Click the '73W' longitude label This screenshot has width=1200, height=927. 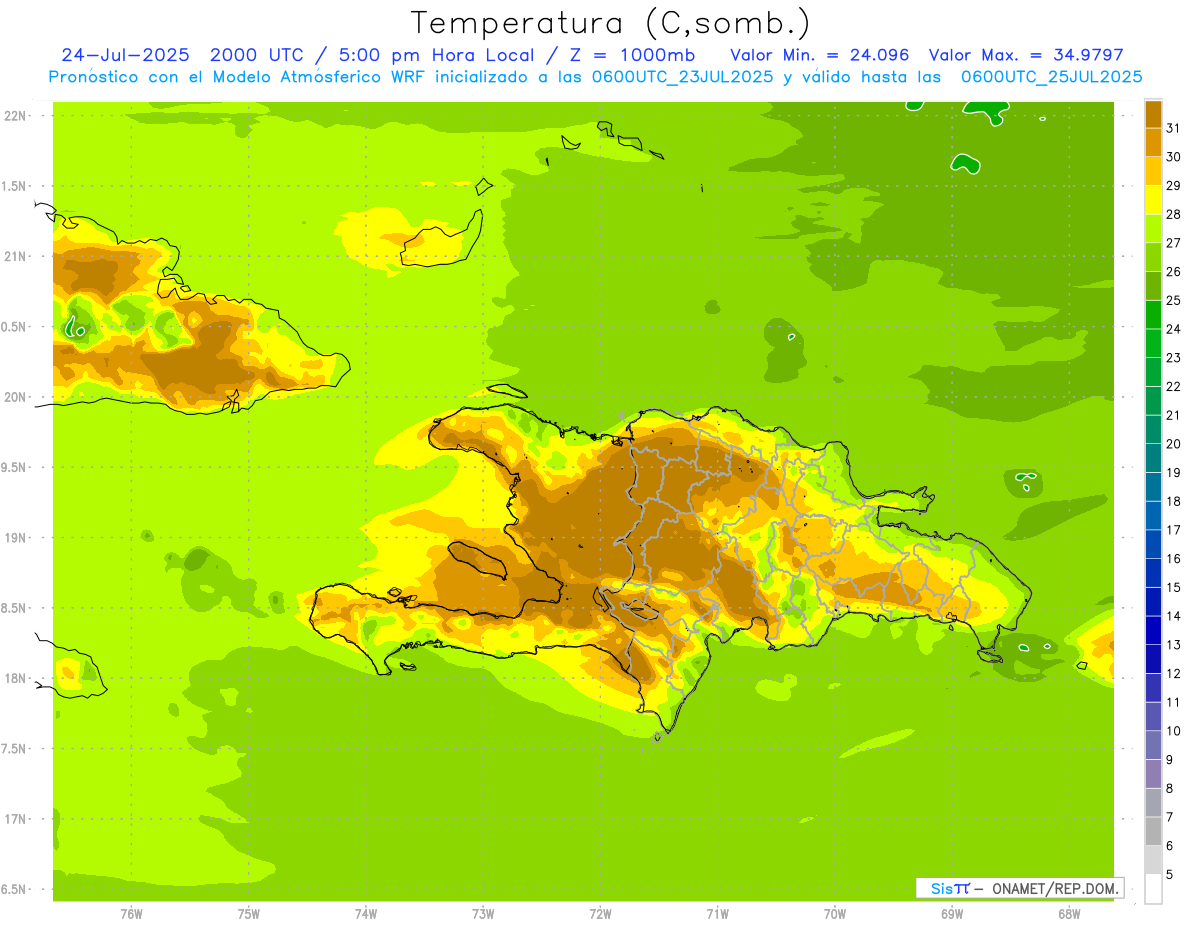(x=483, y=914)
